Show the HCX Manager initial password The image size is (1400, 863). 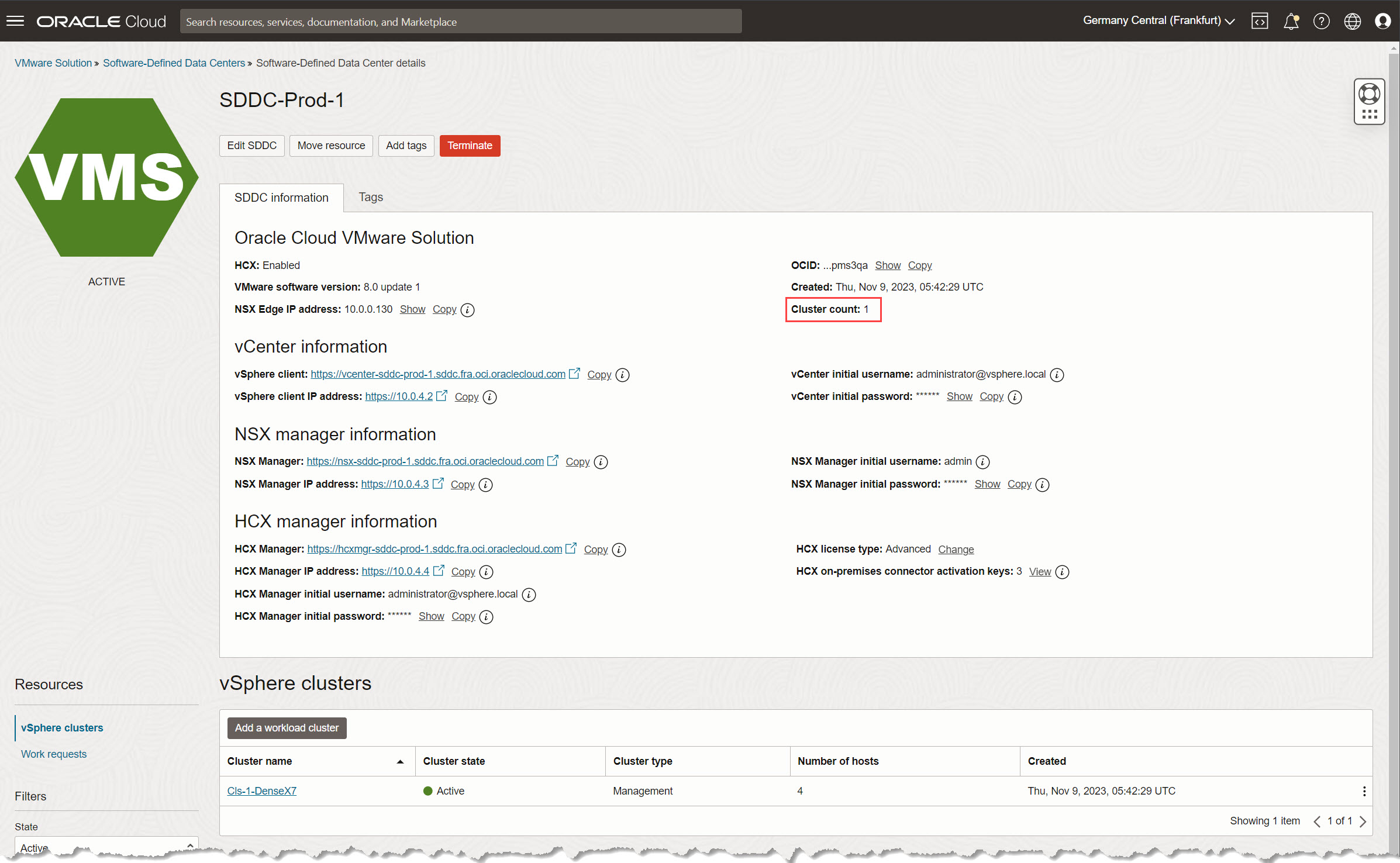click(x=431, y=616)
